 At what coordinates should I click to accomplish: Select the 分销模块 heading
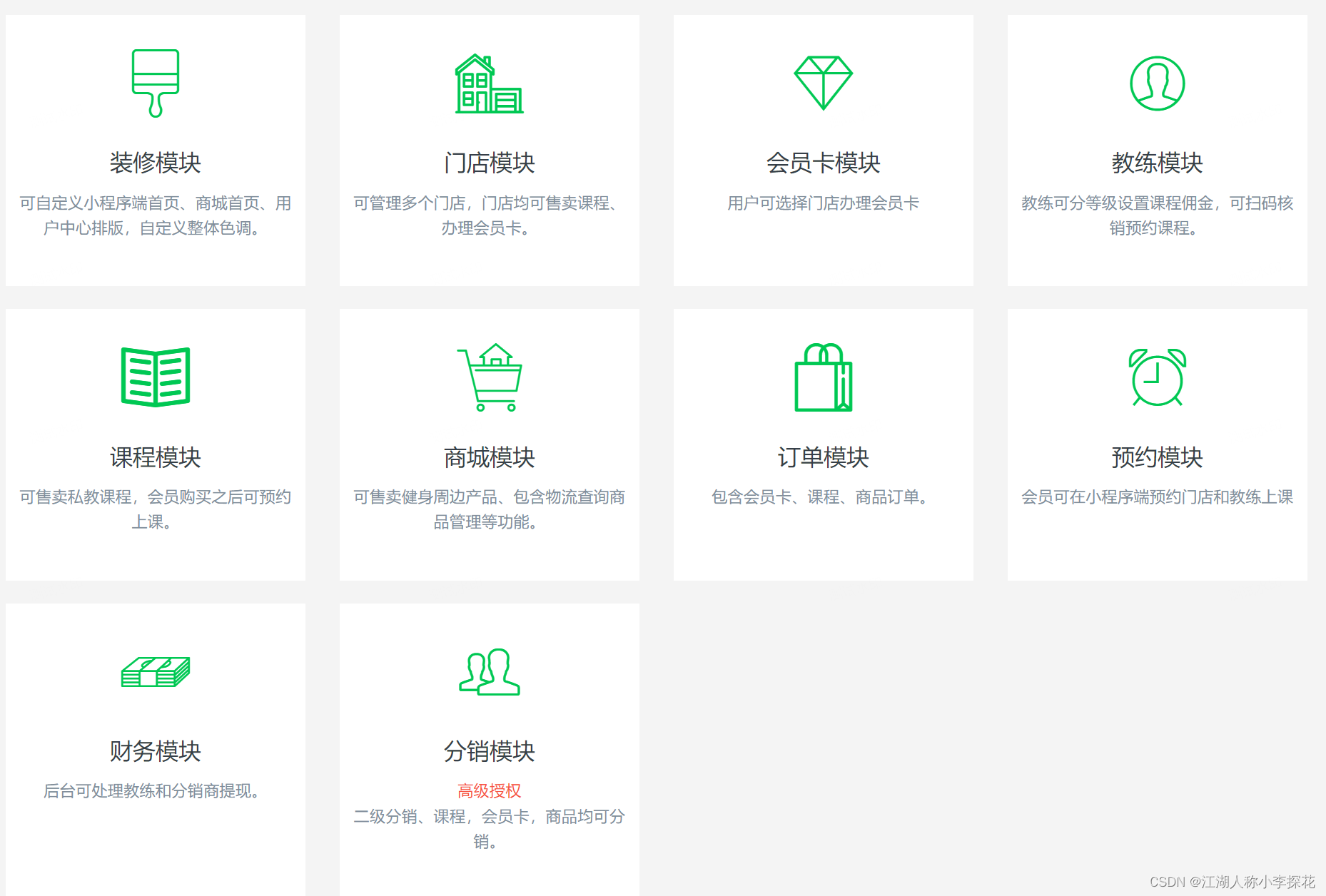click(x=490, y=751)
